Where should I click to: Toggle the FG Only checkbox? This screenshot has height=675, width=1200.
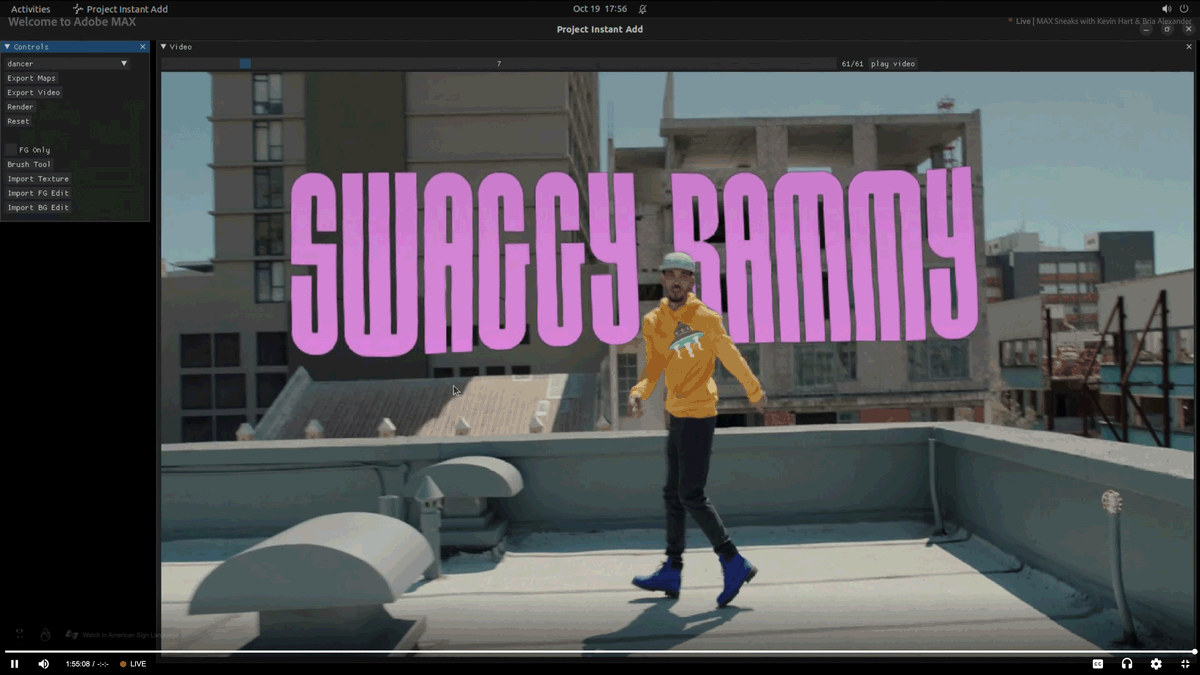click(x=10, y=150)
